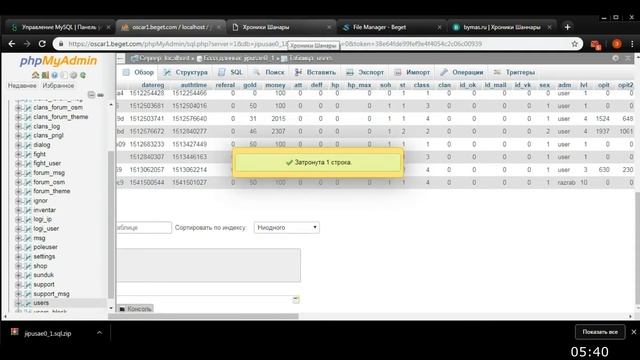Open the Избранное navigation link
Screen dimensions: 640x360
[58, 86]
